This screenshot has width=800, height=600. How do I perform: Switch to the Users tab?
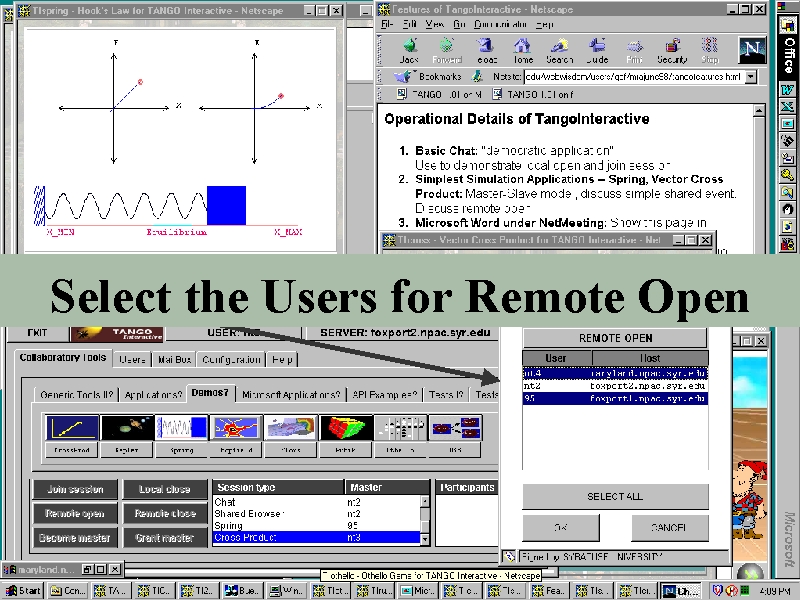132,360
